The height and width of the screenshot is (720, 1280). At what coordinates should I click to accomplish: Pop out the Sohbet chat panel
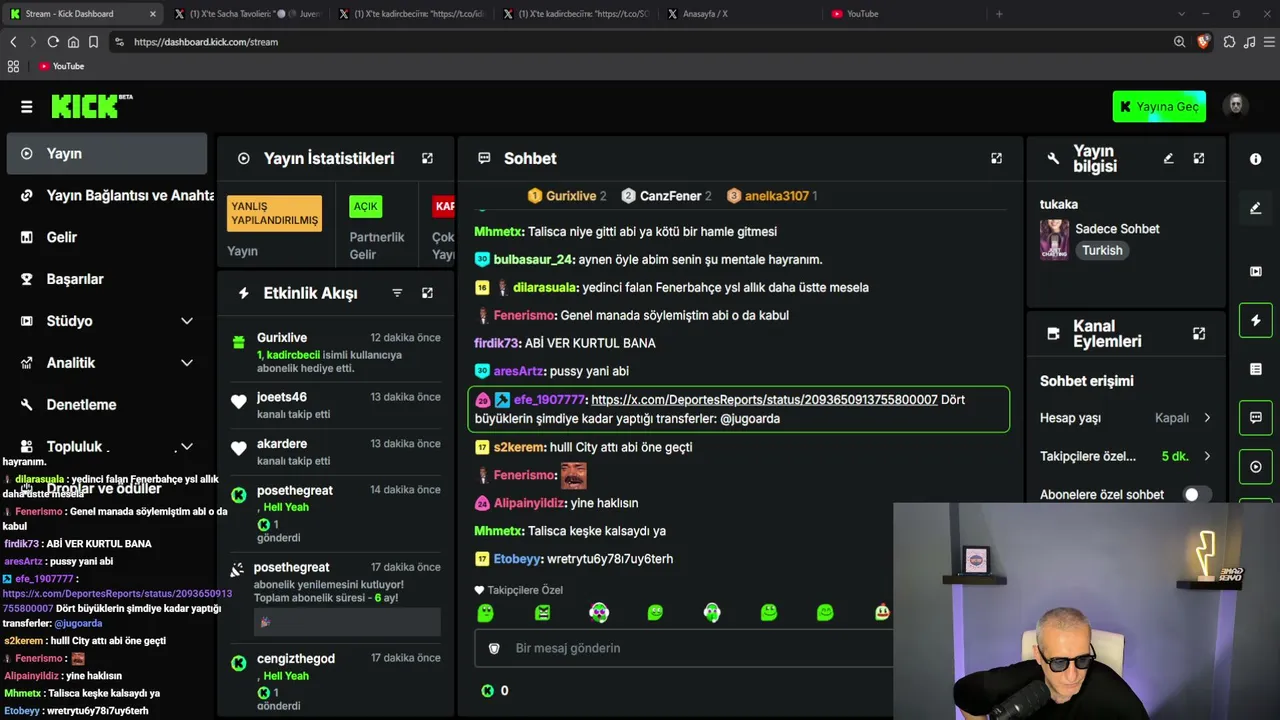click(x=996, y=158)
